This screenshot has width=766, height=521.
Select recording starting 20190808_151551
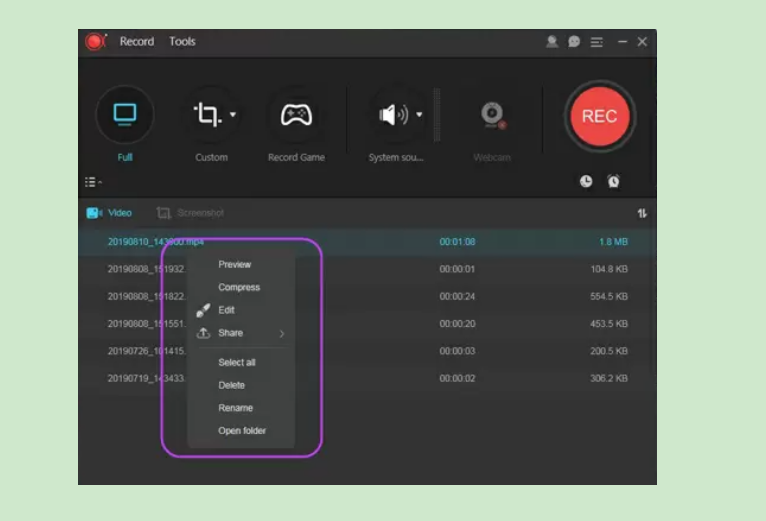tap(146, 324)
